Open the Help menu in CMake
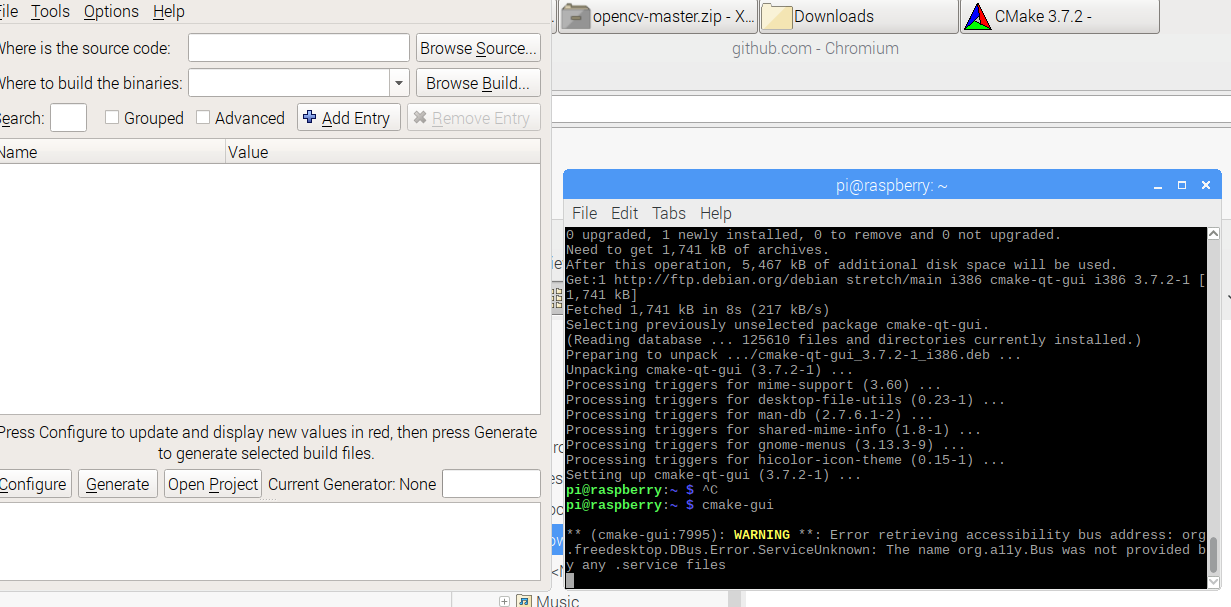1231x607 pixels. point(168,12)
